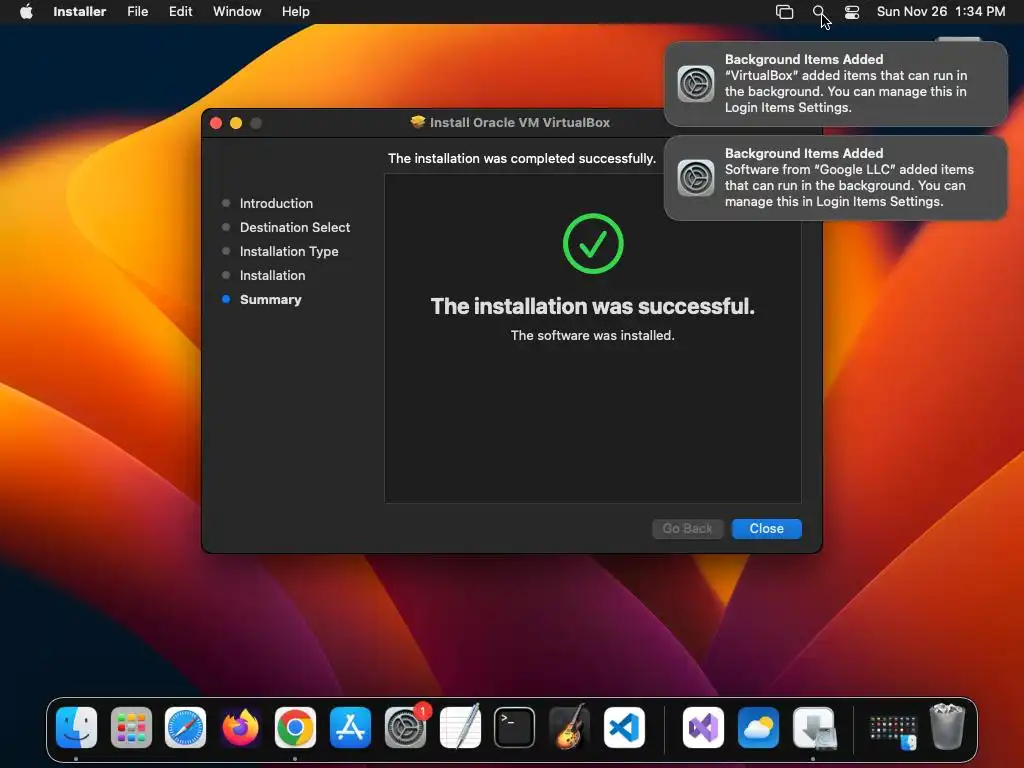The image size is (1024, 768).
Task: Open GarageBand guitar icon in Dock
Action: coord(569,728)
